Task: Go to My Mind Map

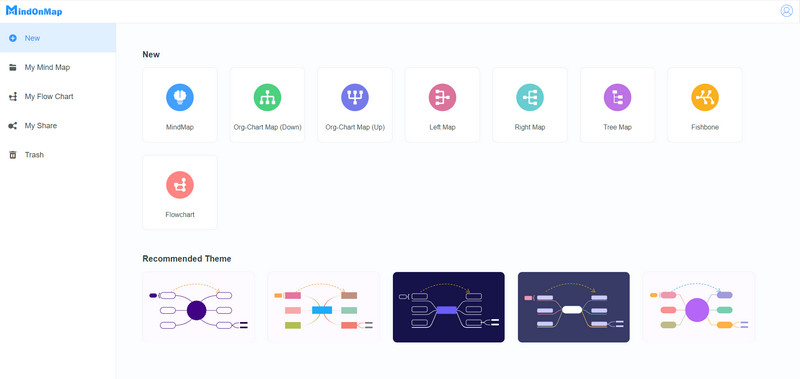Action: (x=58, y=67)
